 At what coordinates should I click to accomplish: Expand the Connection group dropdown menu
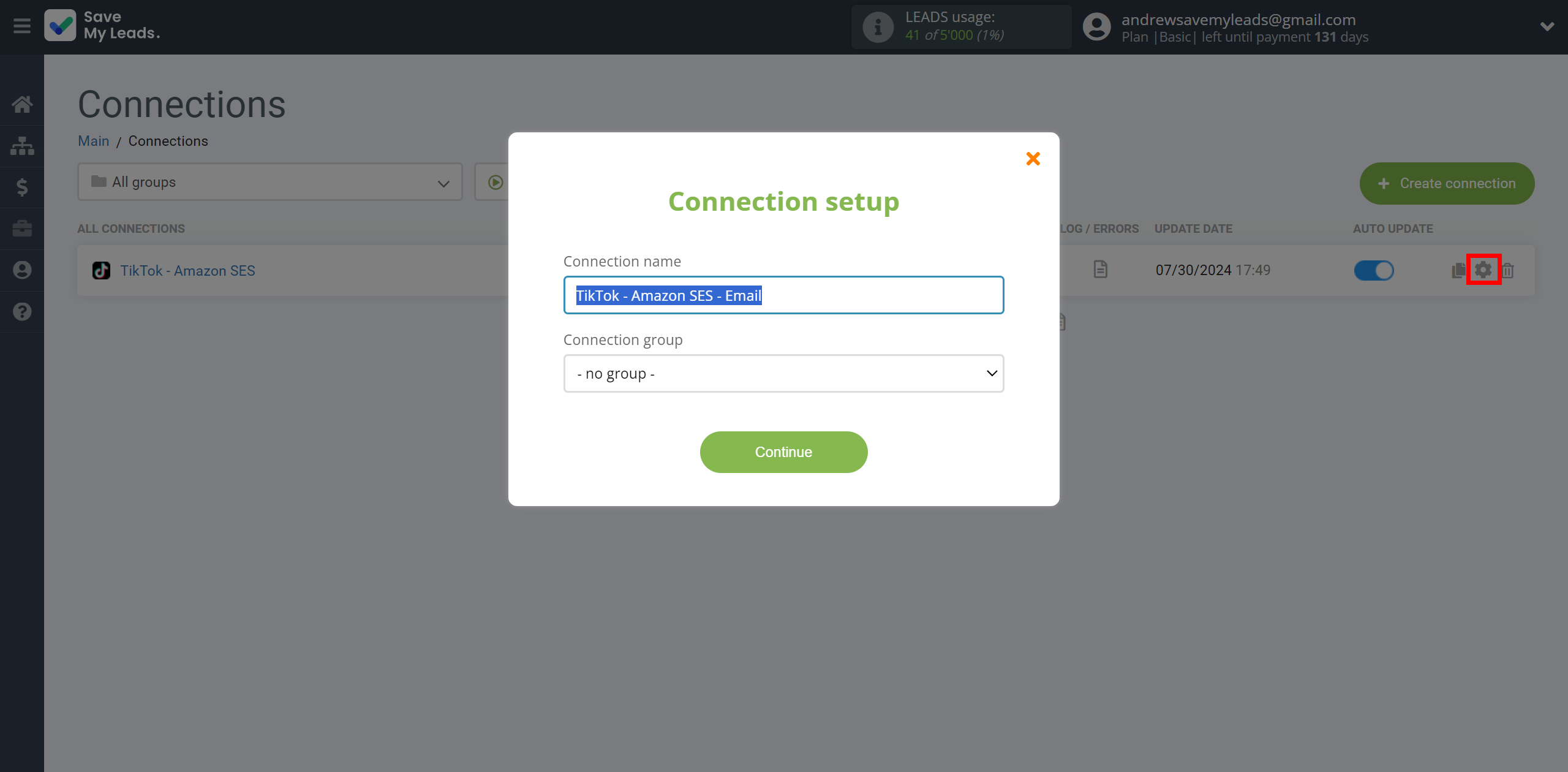(x=783, y=373)
